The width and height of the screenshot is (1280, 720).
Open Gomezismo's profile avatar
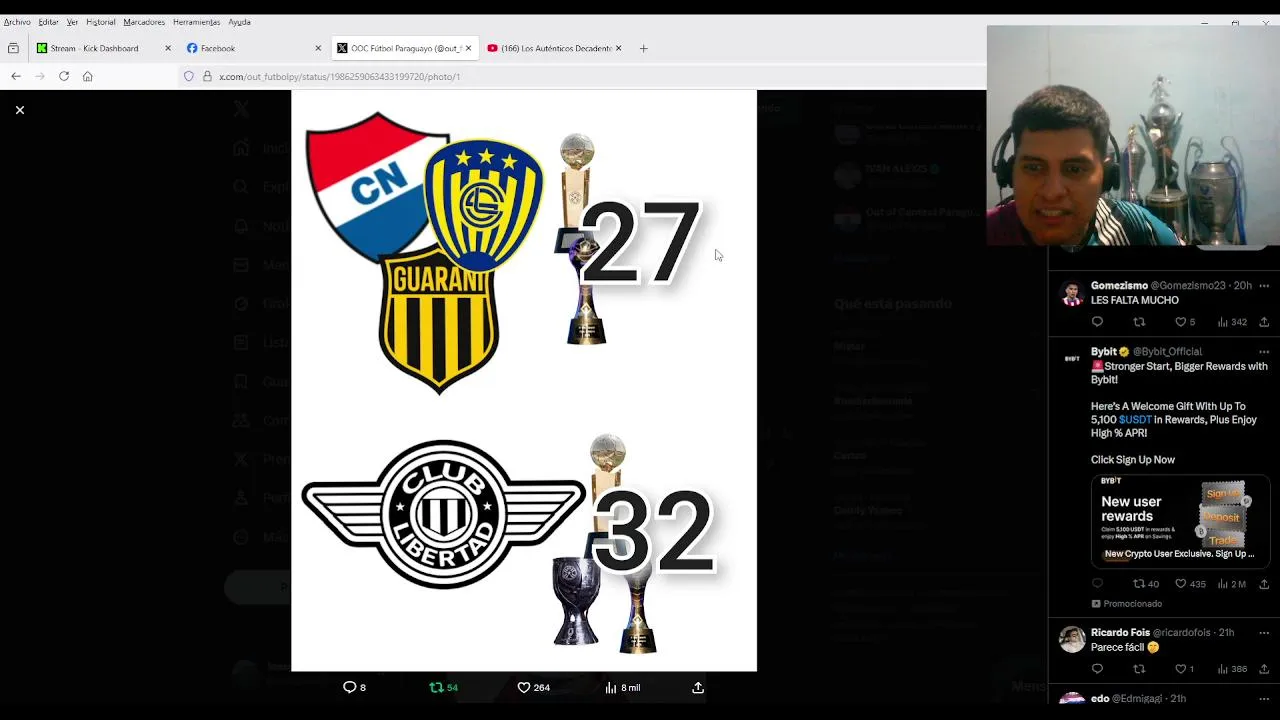point(1072,293)
